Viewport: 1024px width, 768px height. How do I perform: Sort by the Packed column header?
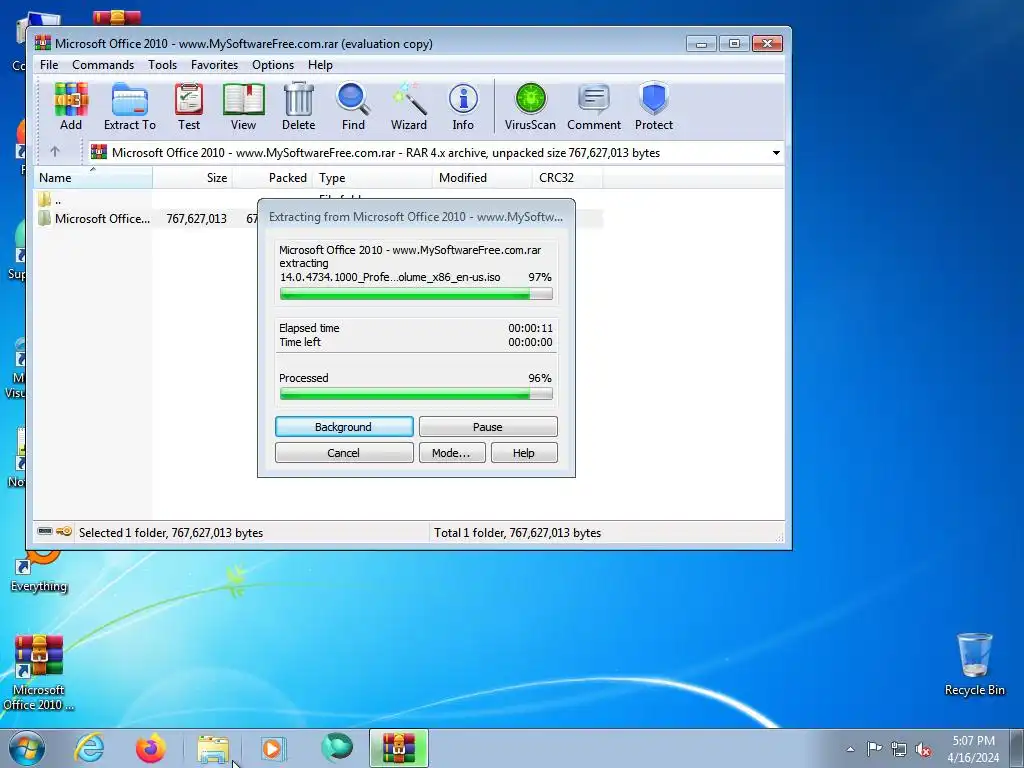272,178
